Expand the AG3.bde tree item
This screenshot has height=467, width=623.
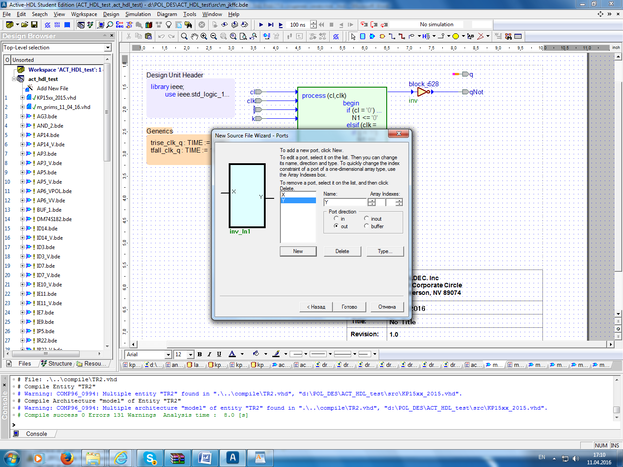(22, 116)
